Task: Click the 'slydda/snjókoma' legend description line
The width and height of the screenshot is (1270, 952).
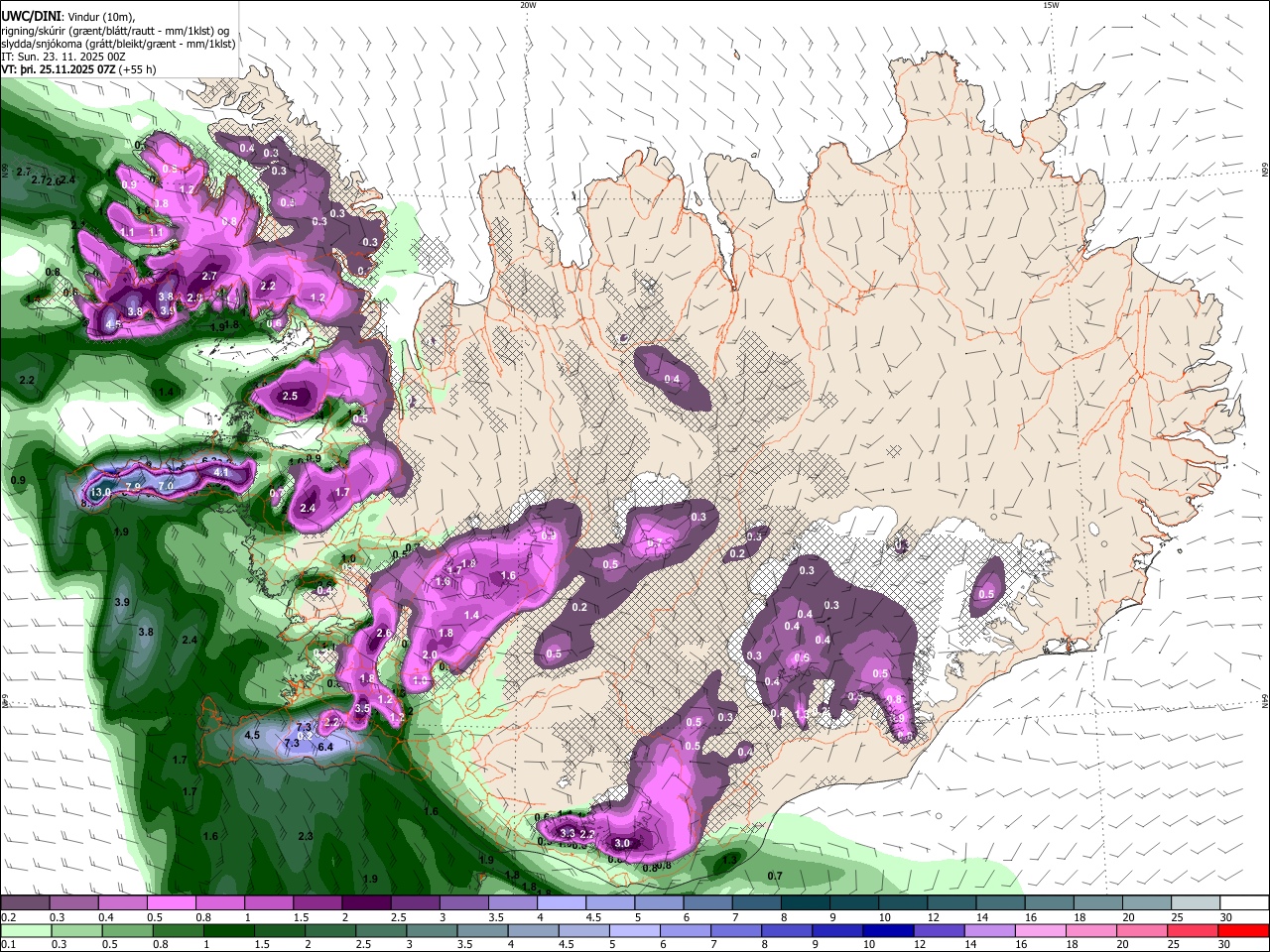Action: click(118, 44)
